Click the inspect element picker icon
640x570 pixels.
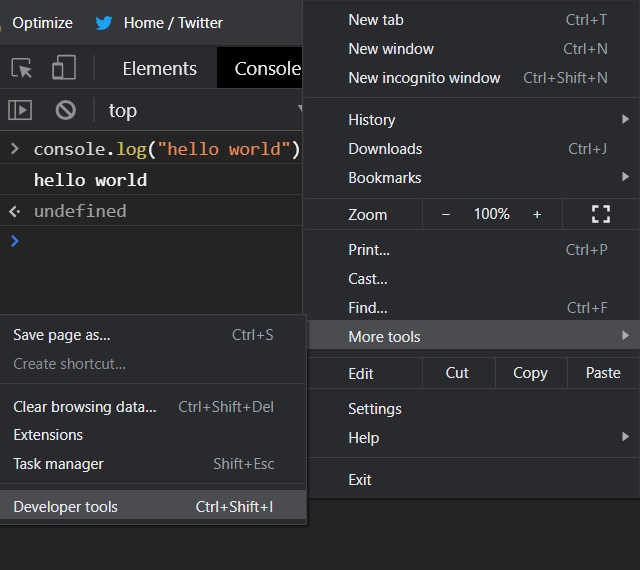[x=22, y=68]
